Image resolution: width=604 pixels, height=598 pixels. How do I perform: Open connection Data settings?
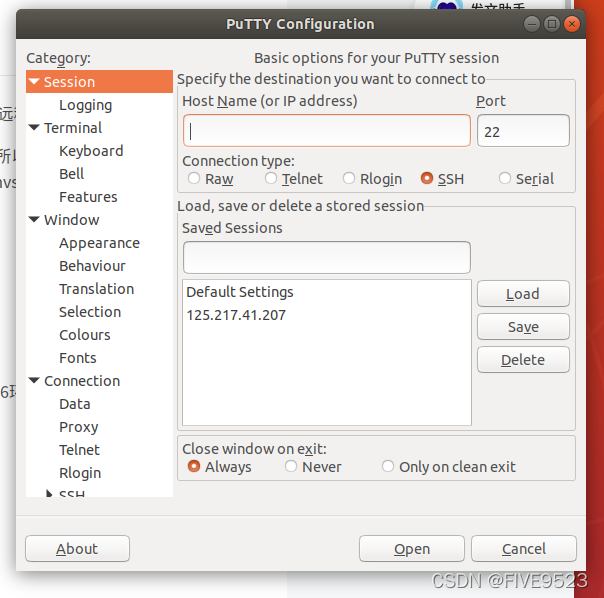(x=75, y=404)
